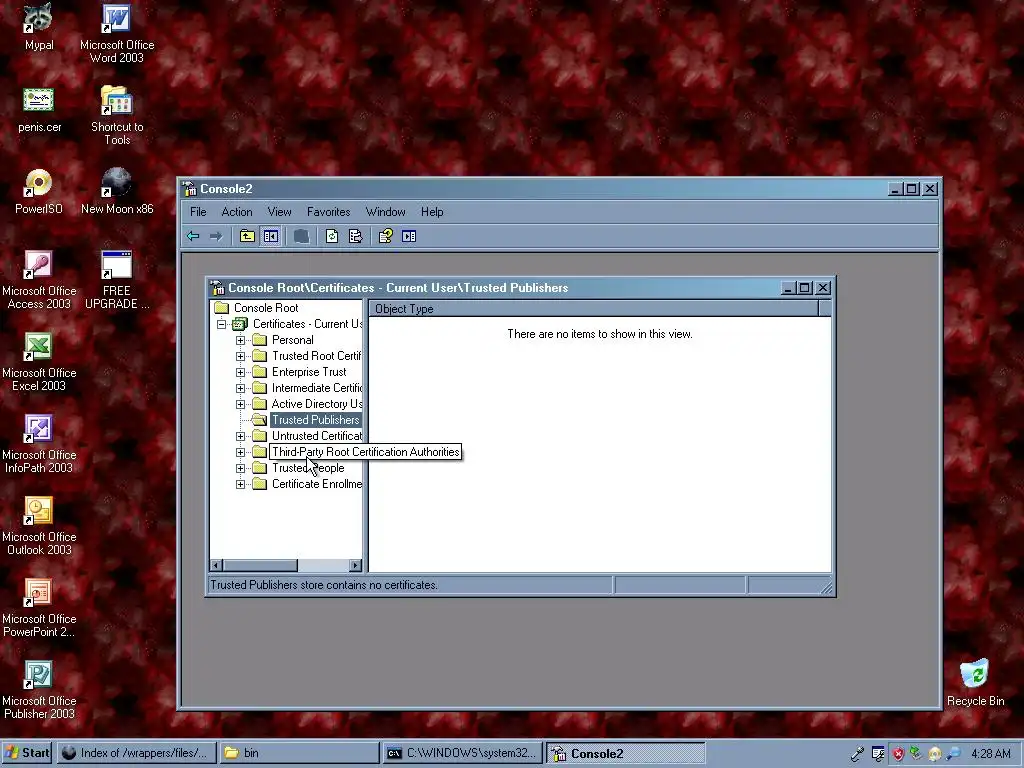The width and height of the screenshot is (1024, 768).
Task: Click the tree pane horizontal scrollbar thumb
Action: click(260, 565)
